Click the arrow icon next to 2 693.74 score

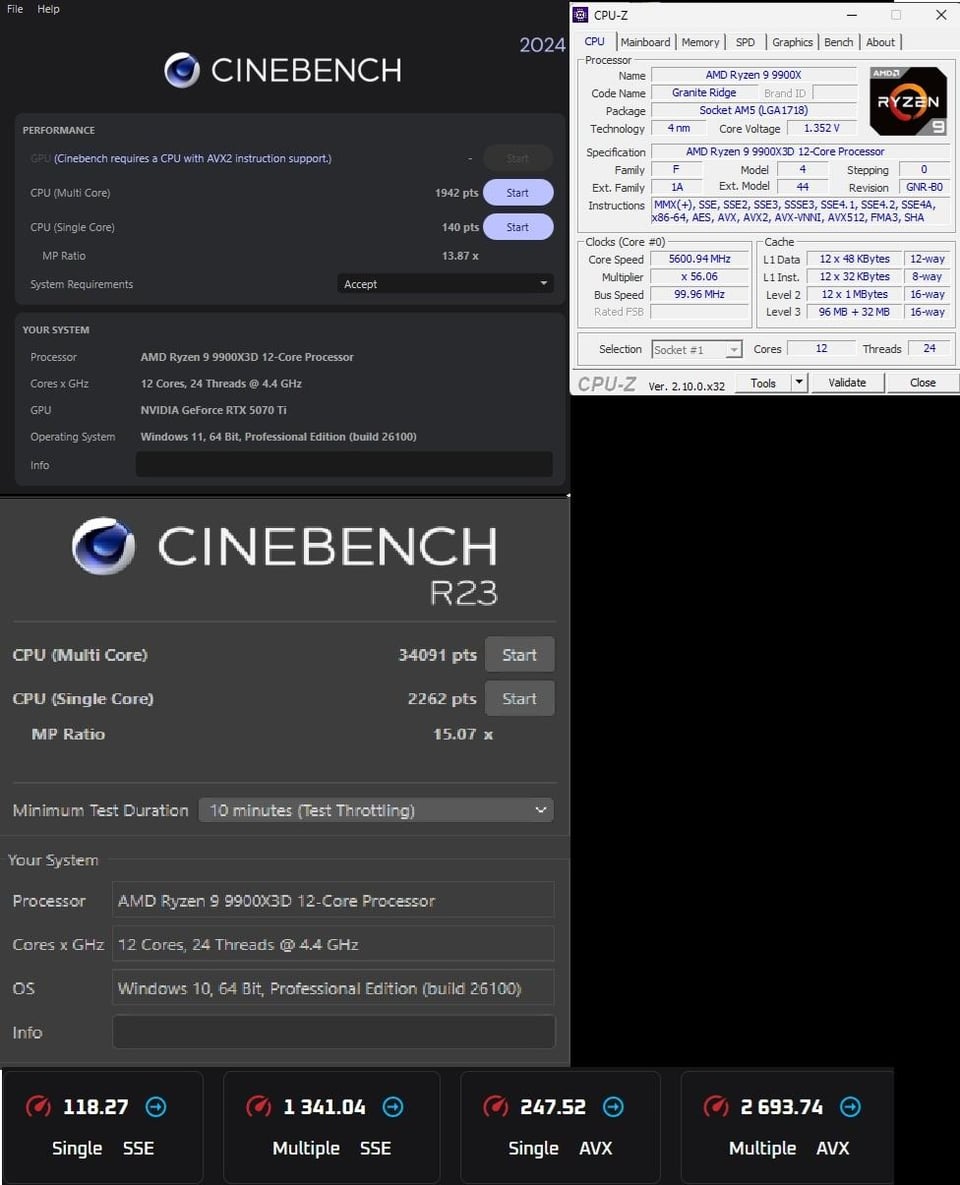click(x=850, y=1106)
